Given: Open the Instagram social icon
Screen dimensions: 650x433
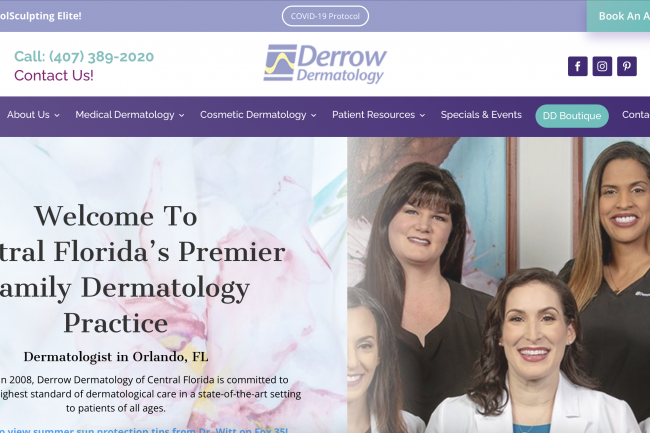Looking at the screenshot, I should [x=602, y=66].
